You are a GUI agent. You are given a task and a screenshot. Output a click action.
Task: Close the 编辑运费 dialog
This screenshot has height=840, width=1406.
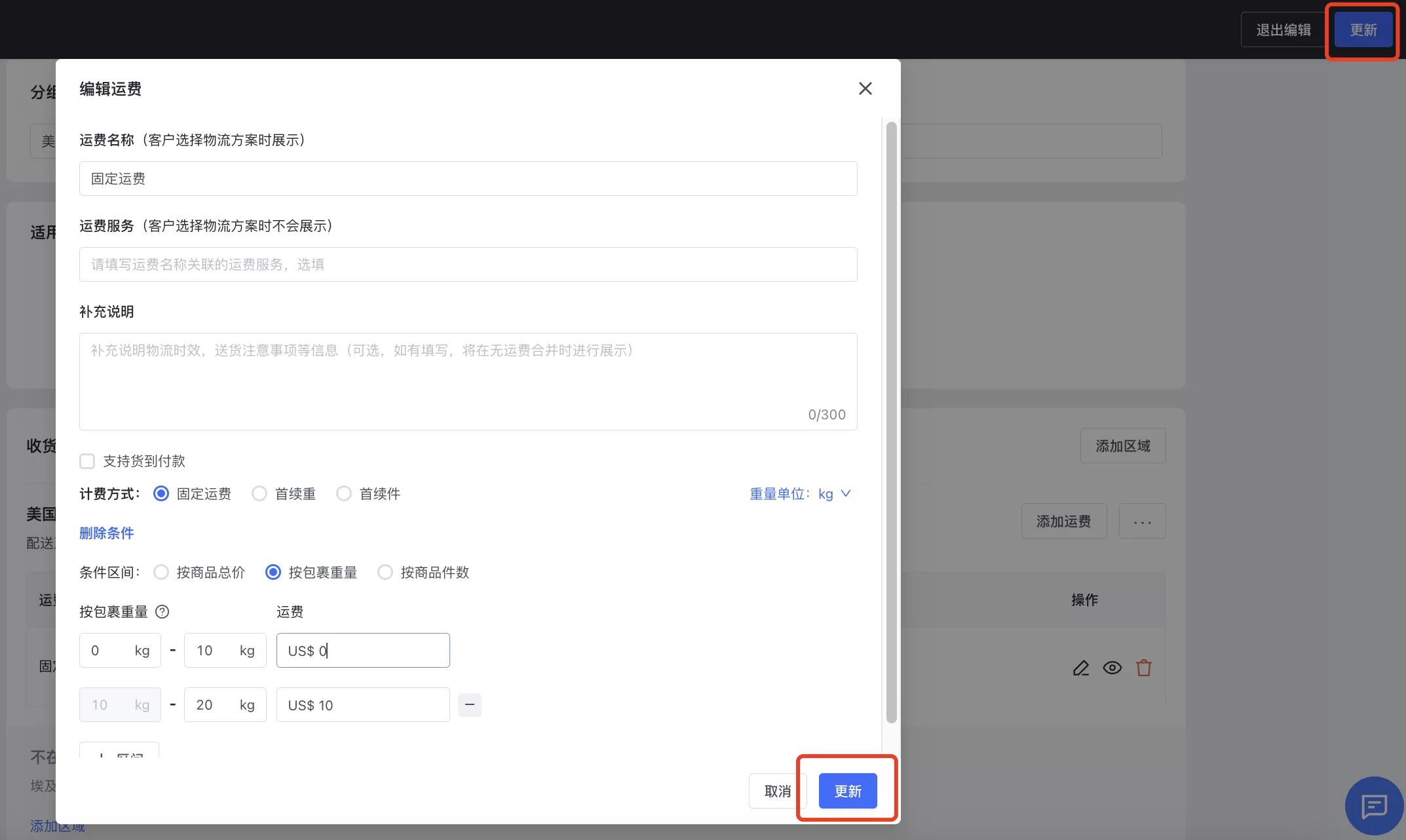(865, 88)
